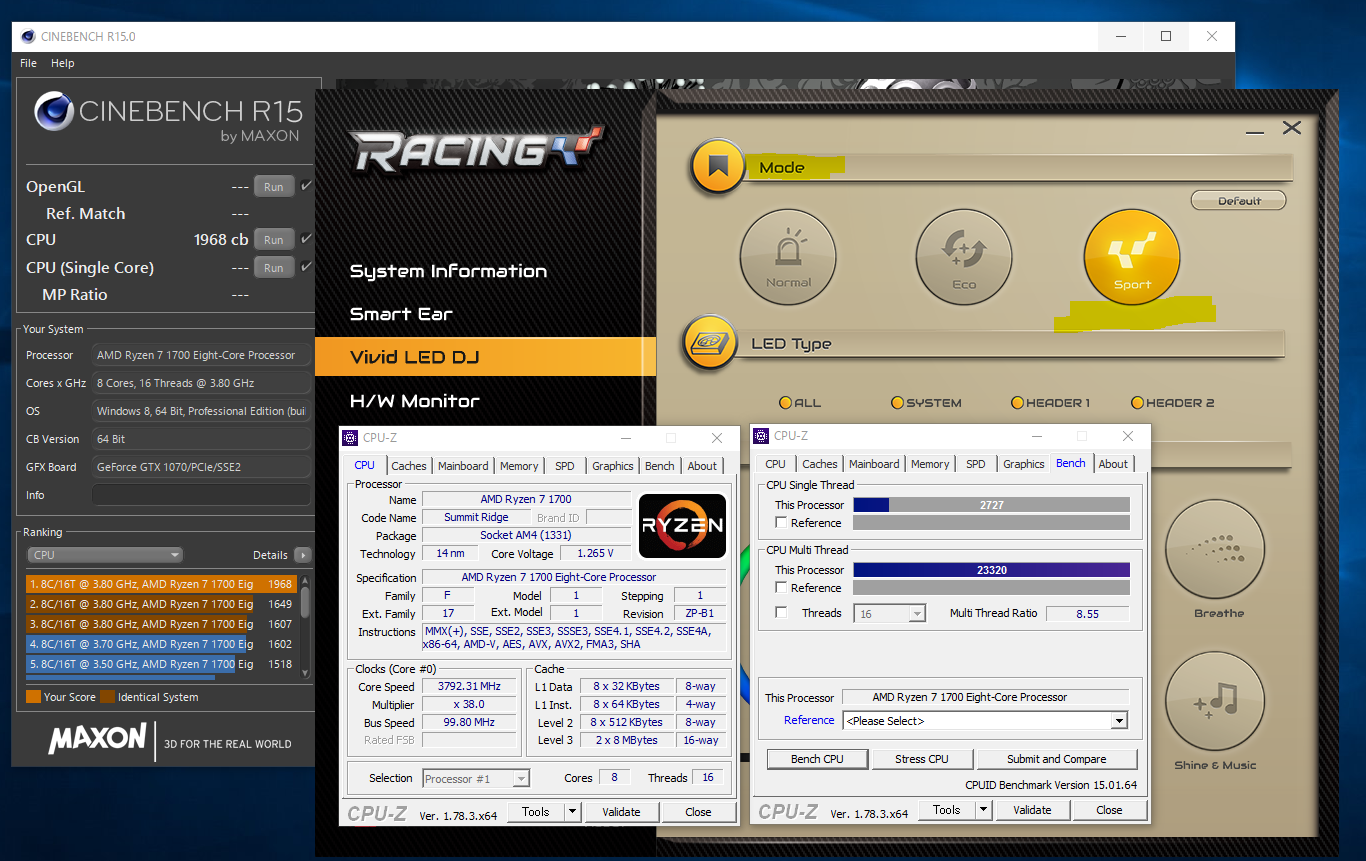Enable Single Thread Reference checkbox

(x=781, y=523)
